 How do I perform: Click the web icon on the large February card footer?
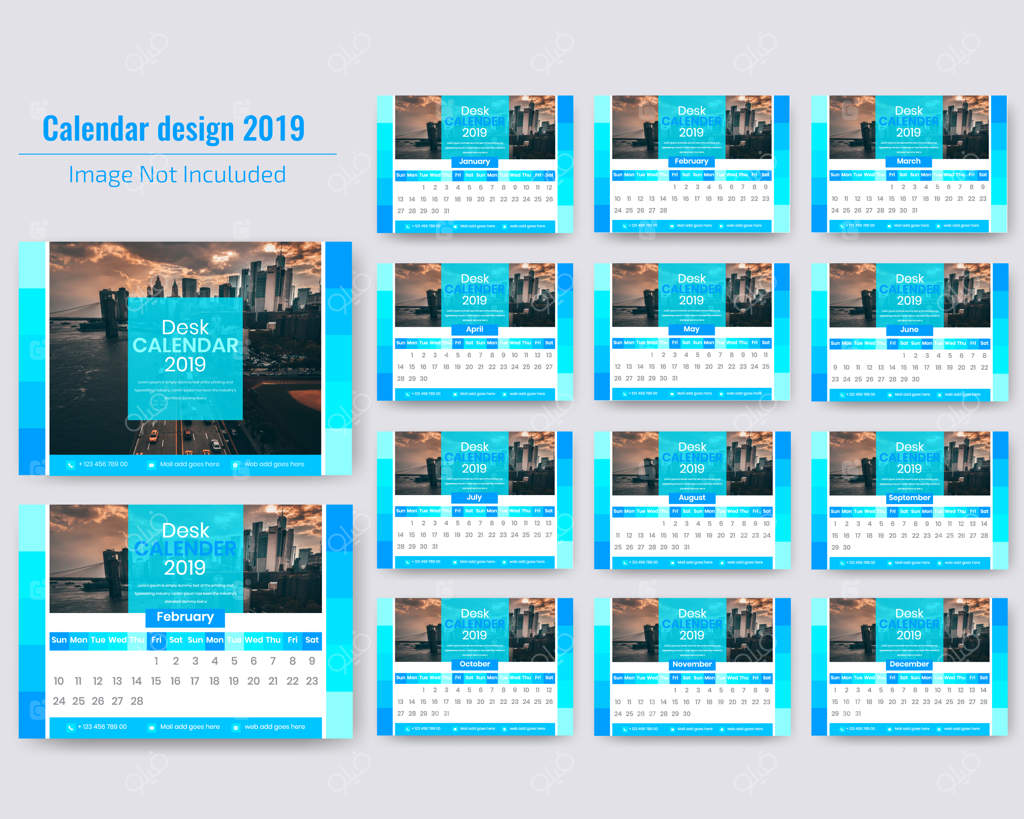coord(236,727)
